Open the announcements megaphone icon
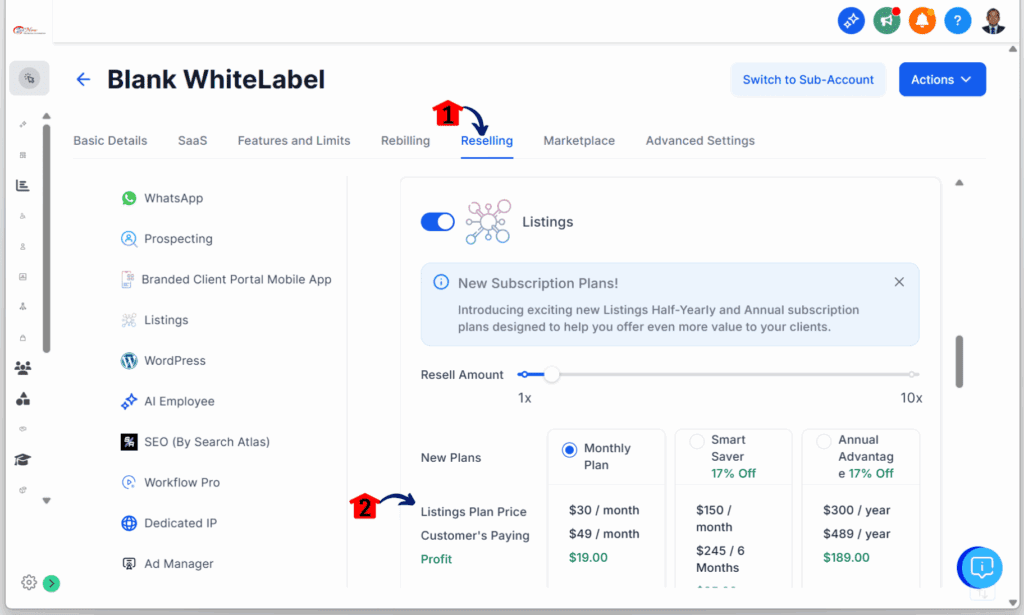 (887, 21)
